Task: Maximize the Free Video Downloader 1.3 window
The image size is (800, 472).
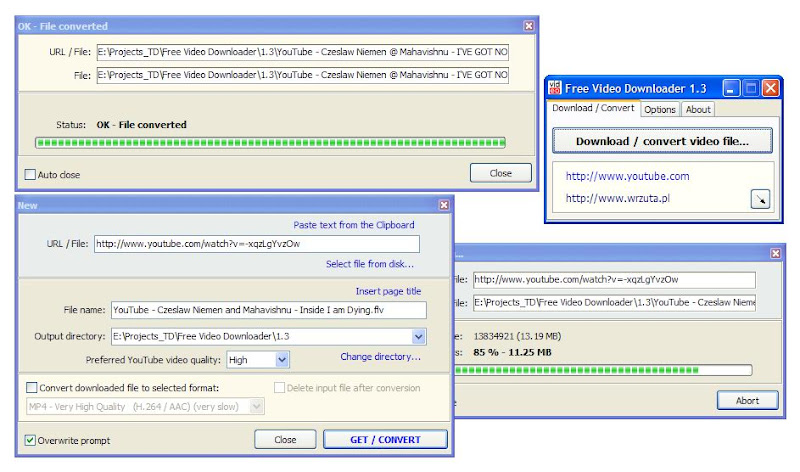Action: point(751,88)
